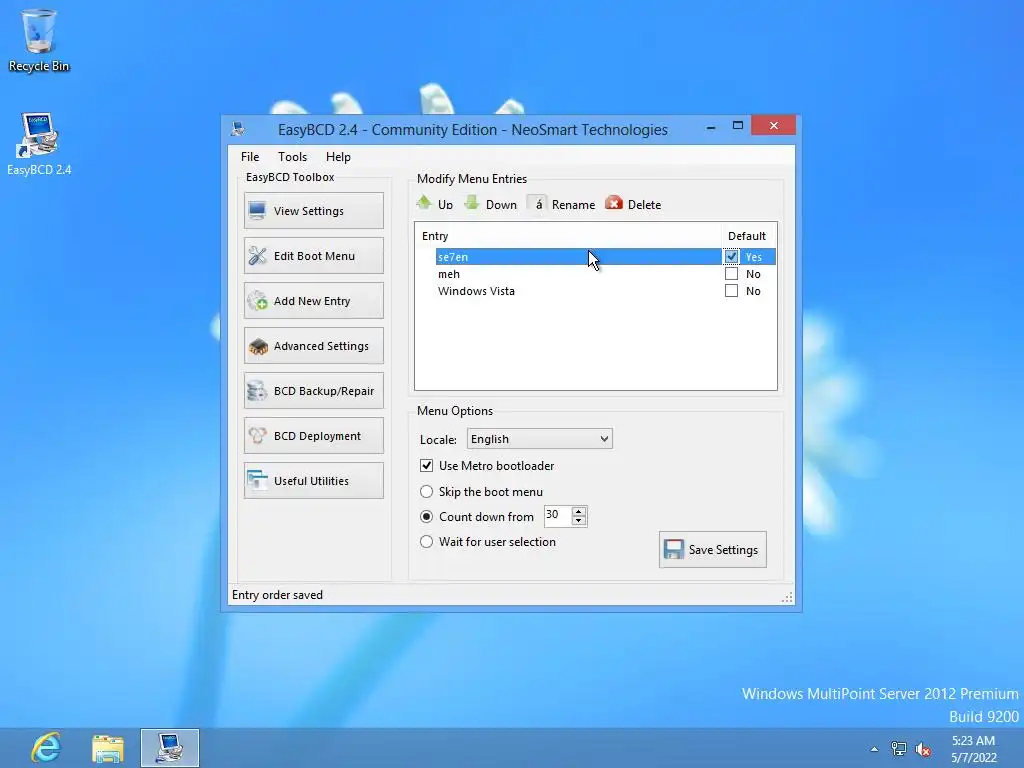Set Windows Vista as default checkbox
The height and width of the screenshot is (768, 1024).
(x=731, y=291)
